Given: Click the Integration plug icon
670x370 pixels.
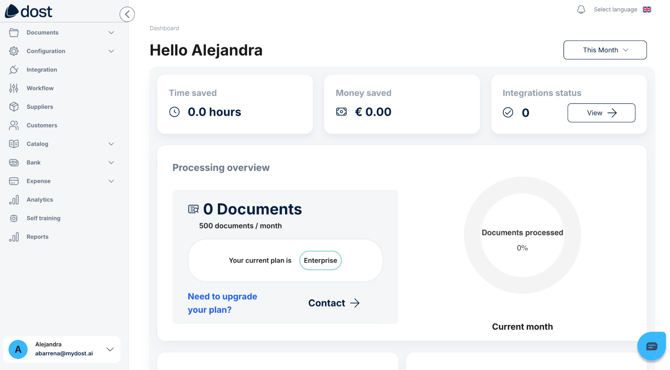Looking at the screenshot, I should coord(14,70).
